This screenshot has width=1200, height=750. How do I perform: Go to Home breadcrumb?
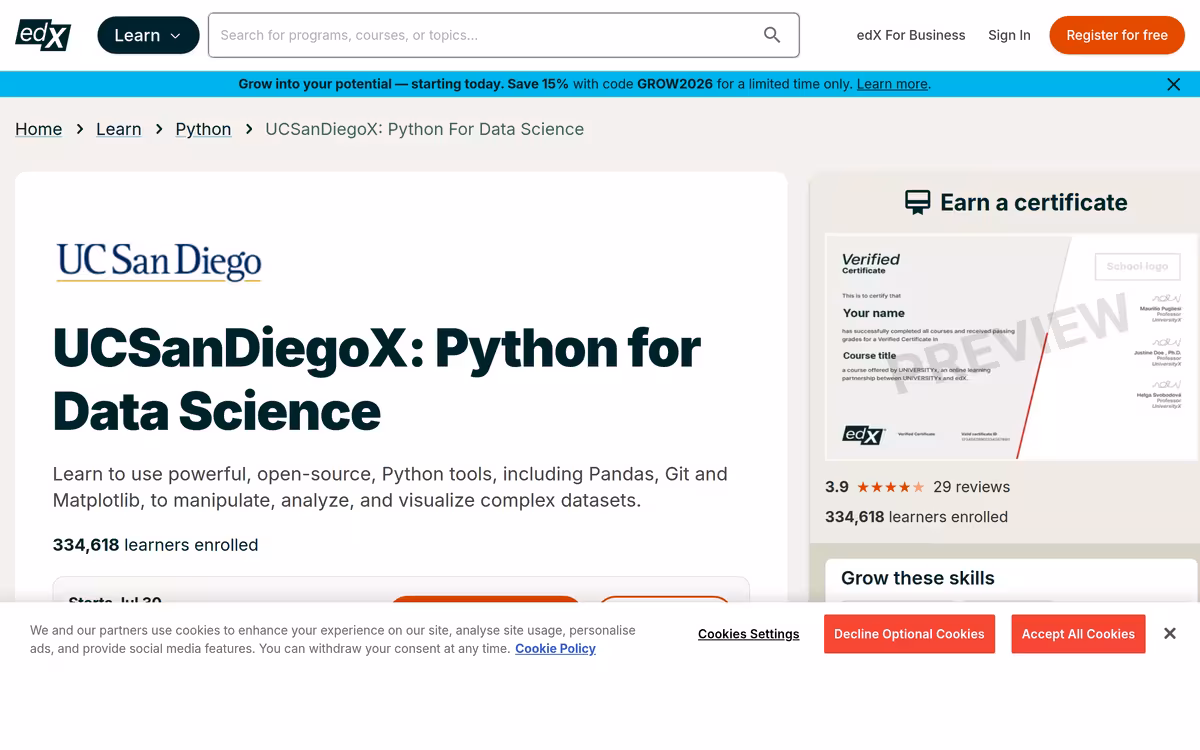click(x=38, y=129)
